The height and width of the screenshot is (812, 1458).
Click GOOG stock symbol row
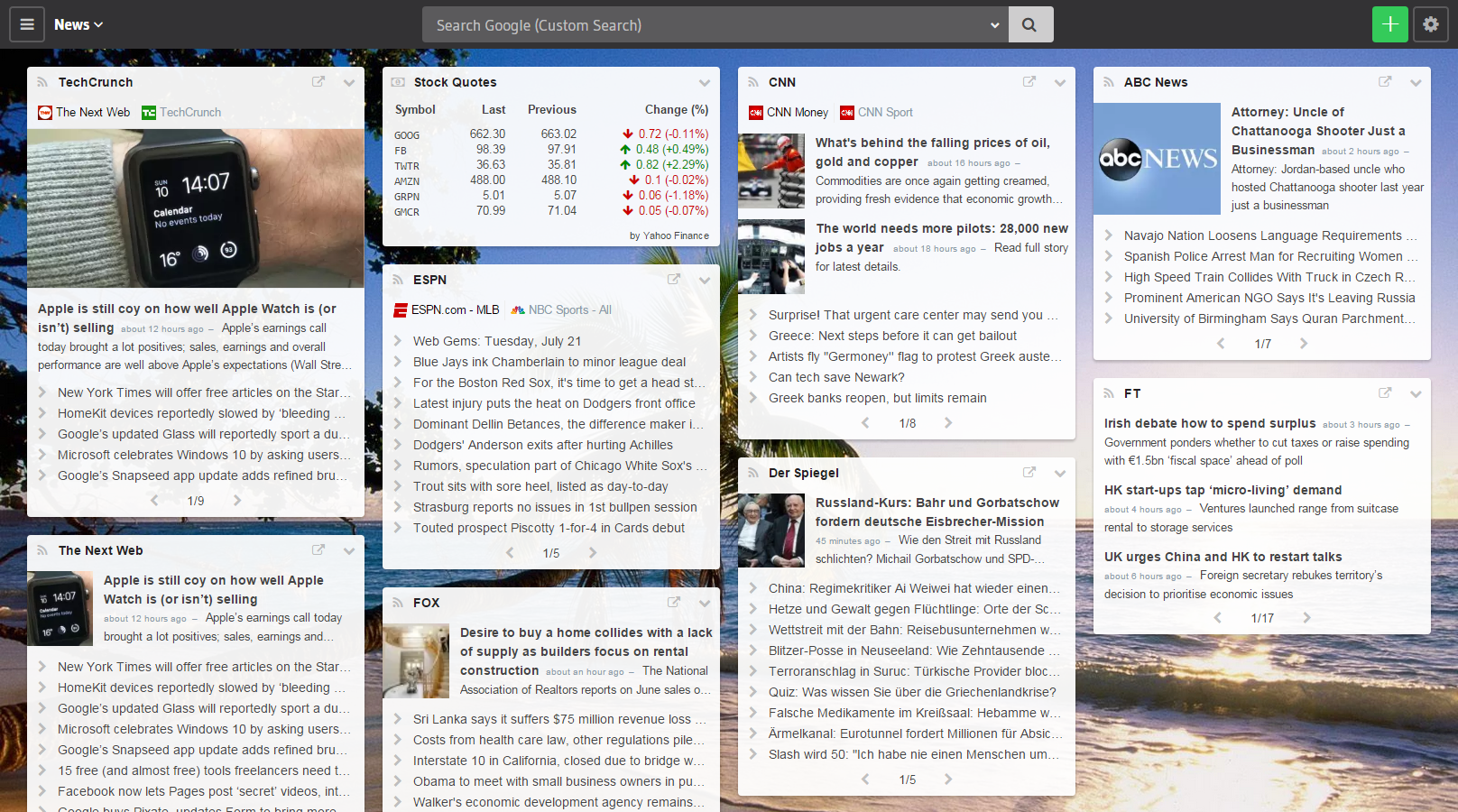[x=551, y=134]
